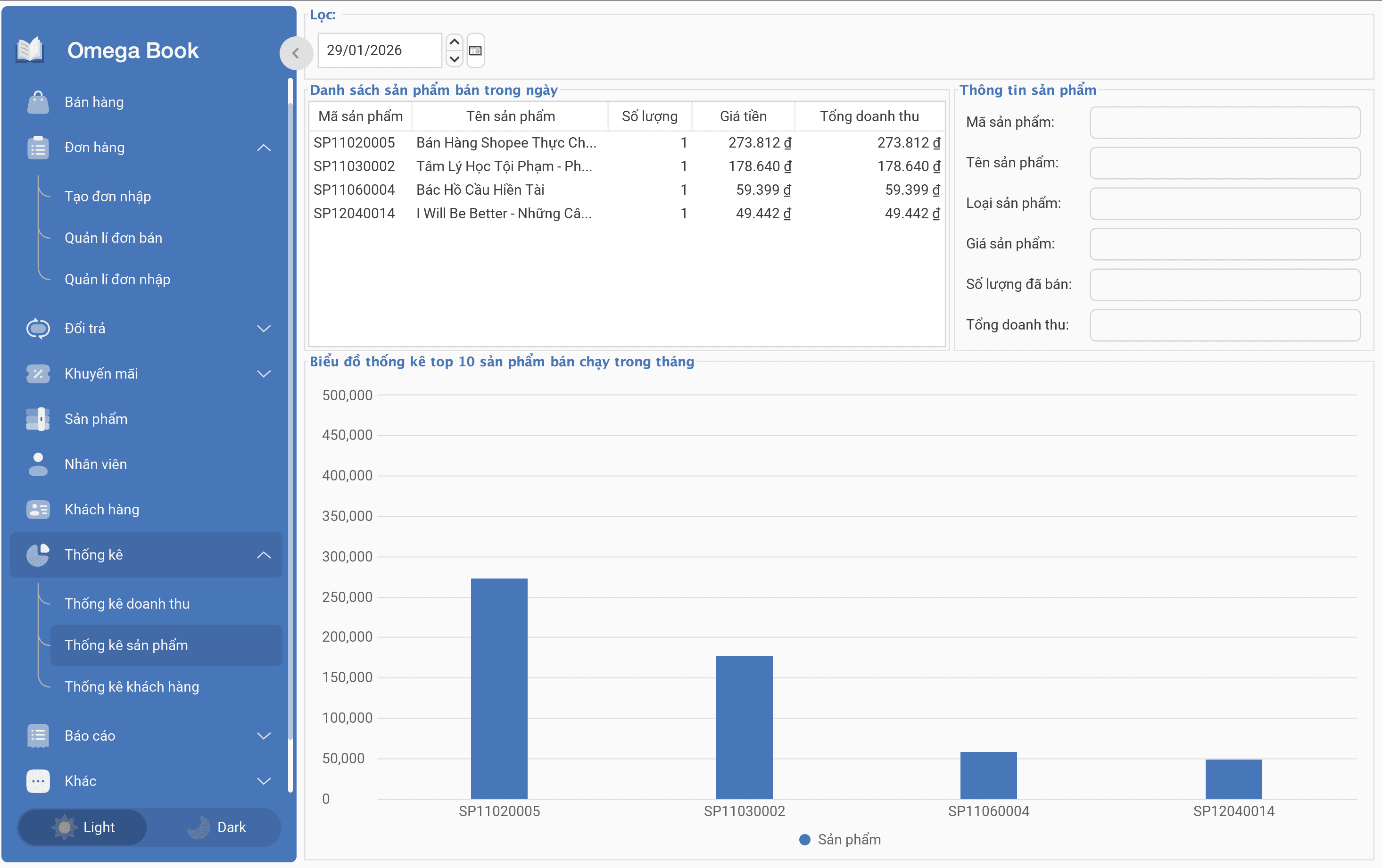Click the Thống kê pie chart icon
The width and height of the screenshot is (1382, 868).
pos(38,555)
